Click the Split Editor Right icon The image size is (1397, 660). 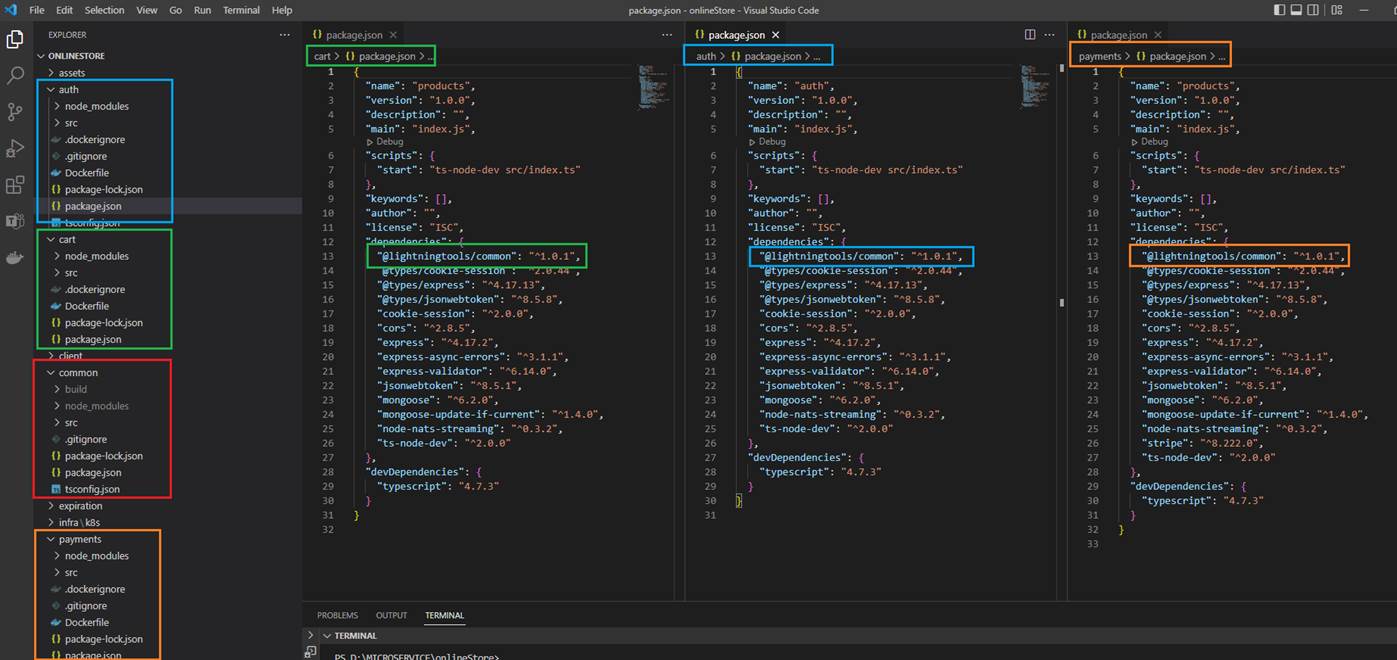point(1030,34)
